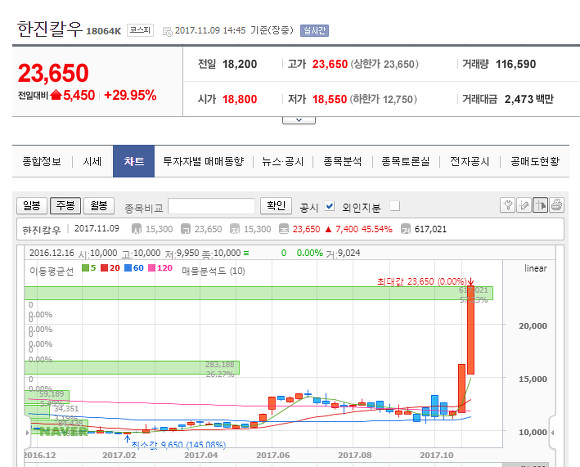This screenshot has height=467, width=580.
Task: Click the +29.95% change value
Action: (x=130, y=95)
